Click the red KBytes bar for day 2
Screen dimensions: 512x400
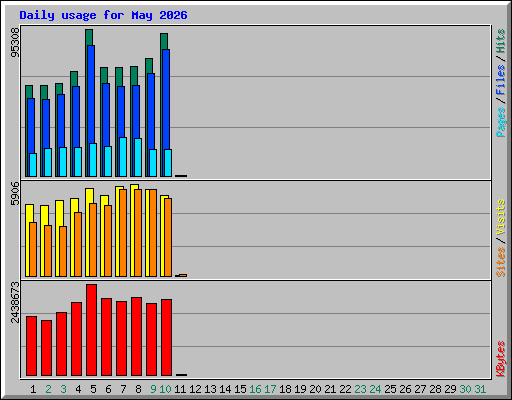[46, 348]
